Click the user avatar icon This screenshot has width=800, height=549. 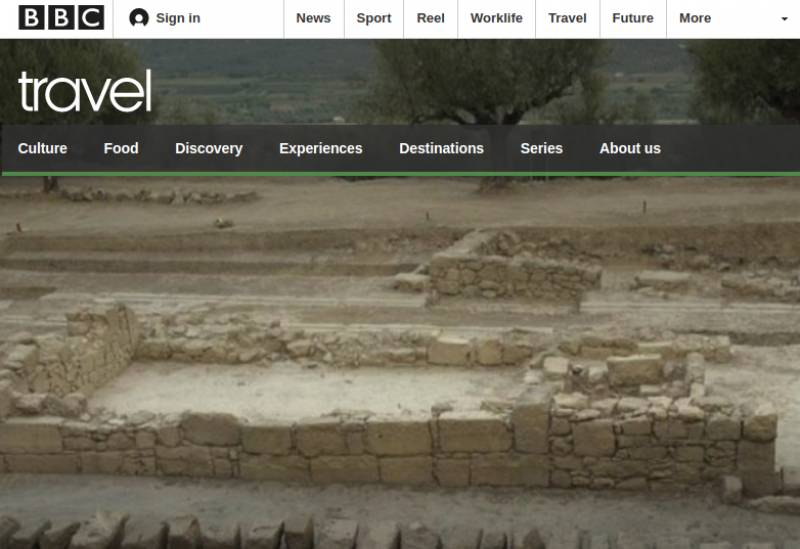click(139, 18)
